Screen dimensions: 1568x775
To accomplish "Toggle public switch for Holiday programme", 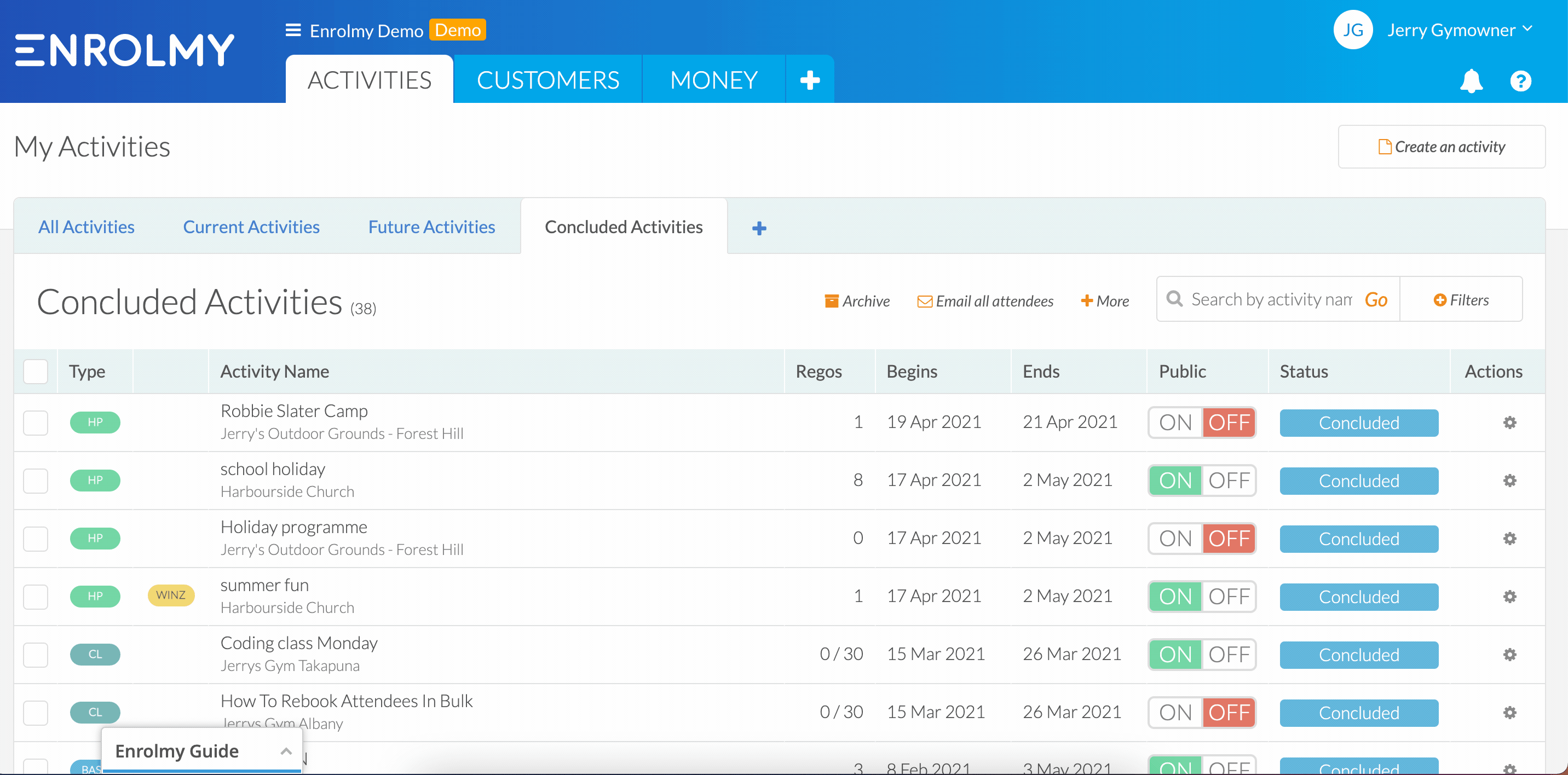I will click(1202, 539).
